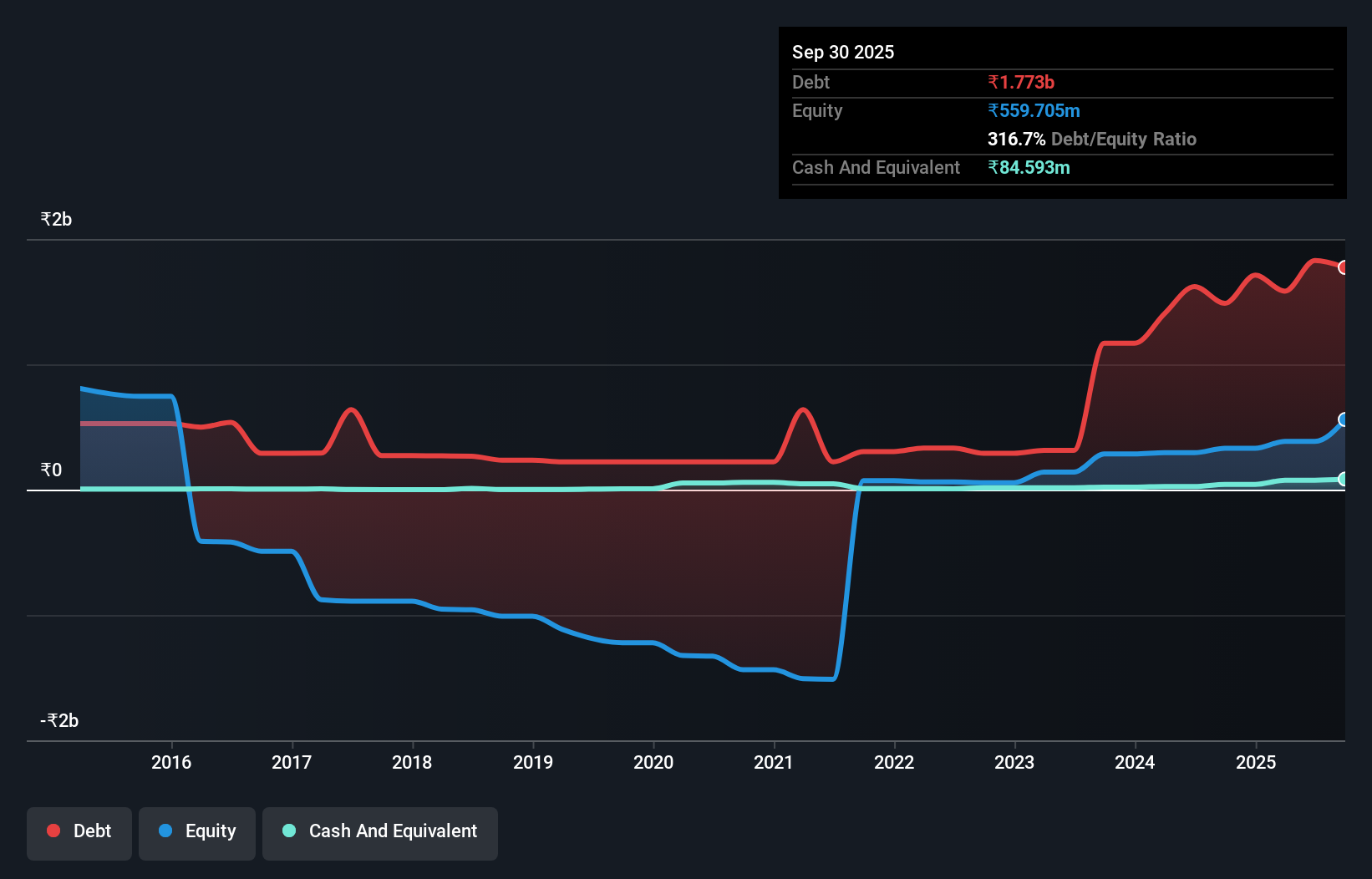Click the blue Equity legend dot
This screenshot has width=1372, height=879.
pos(165,831)
